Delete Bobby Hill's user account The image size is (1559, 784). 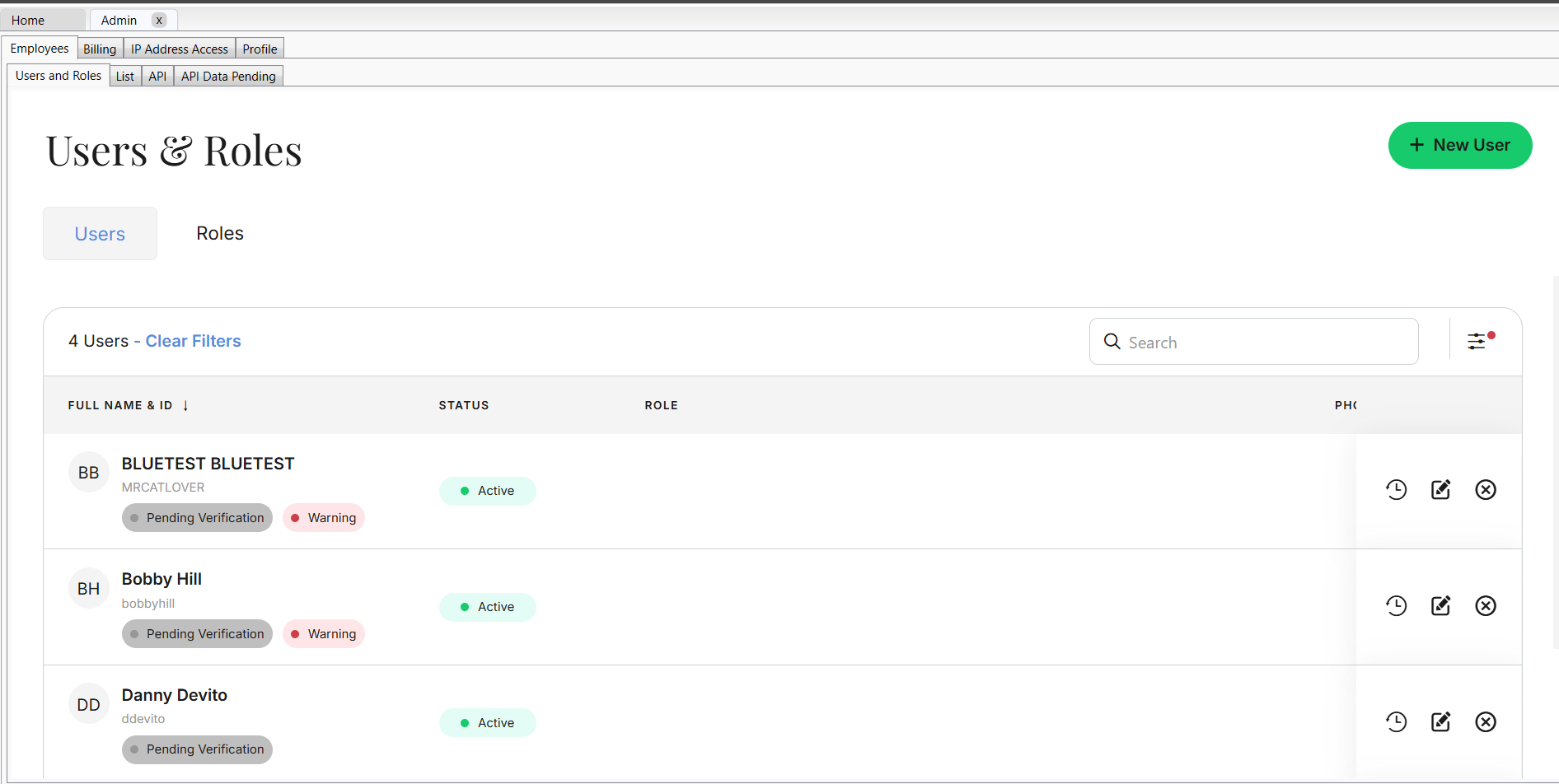tap(1485, 606)
